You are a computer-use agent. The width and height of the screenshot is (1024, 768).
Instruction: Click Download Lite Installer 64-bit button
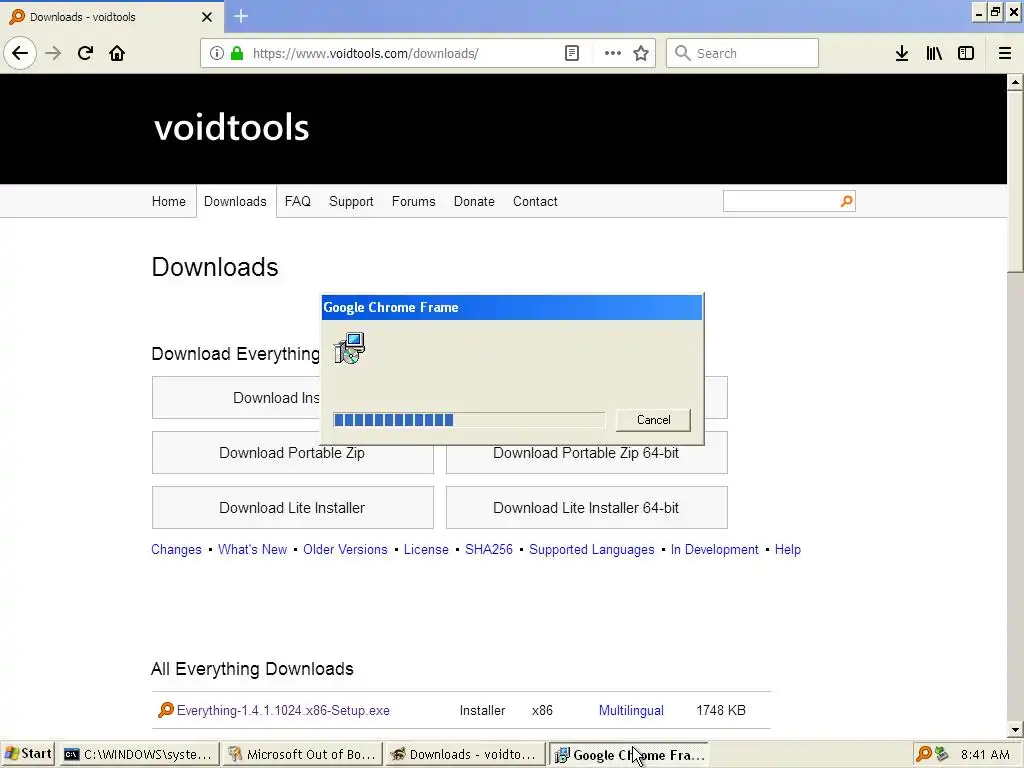586,507
